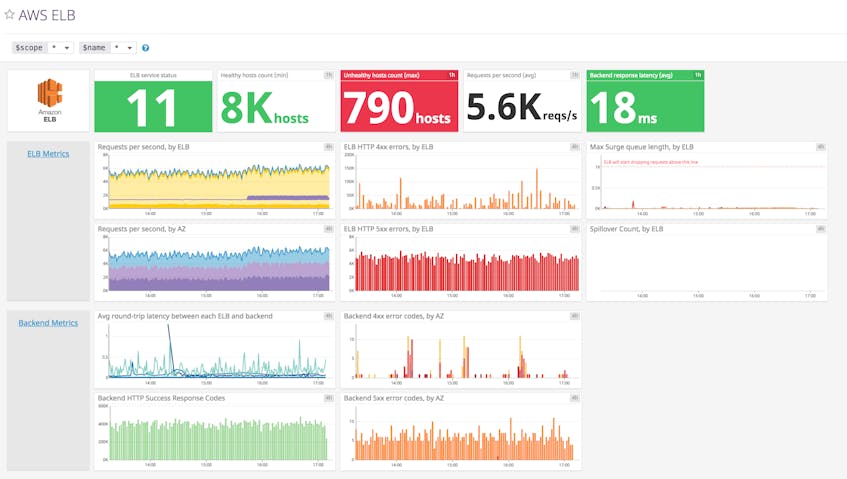Open the $name variable dropdown
This screenshot has height=479, width=847.
(123, 48)
